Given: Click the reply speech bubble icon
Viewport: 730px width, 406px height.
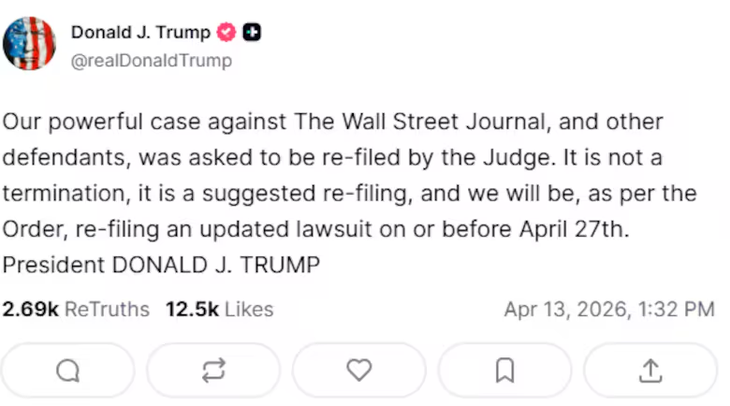Looking at the screenshot, I should click(x=67, y=371).
